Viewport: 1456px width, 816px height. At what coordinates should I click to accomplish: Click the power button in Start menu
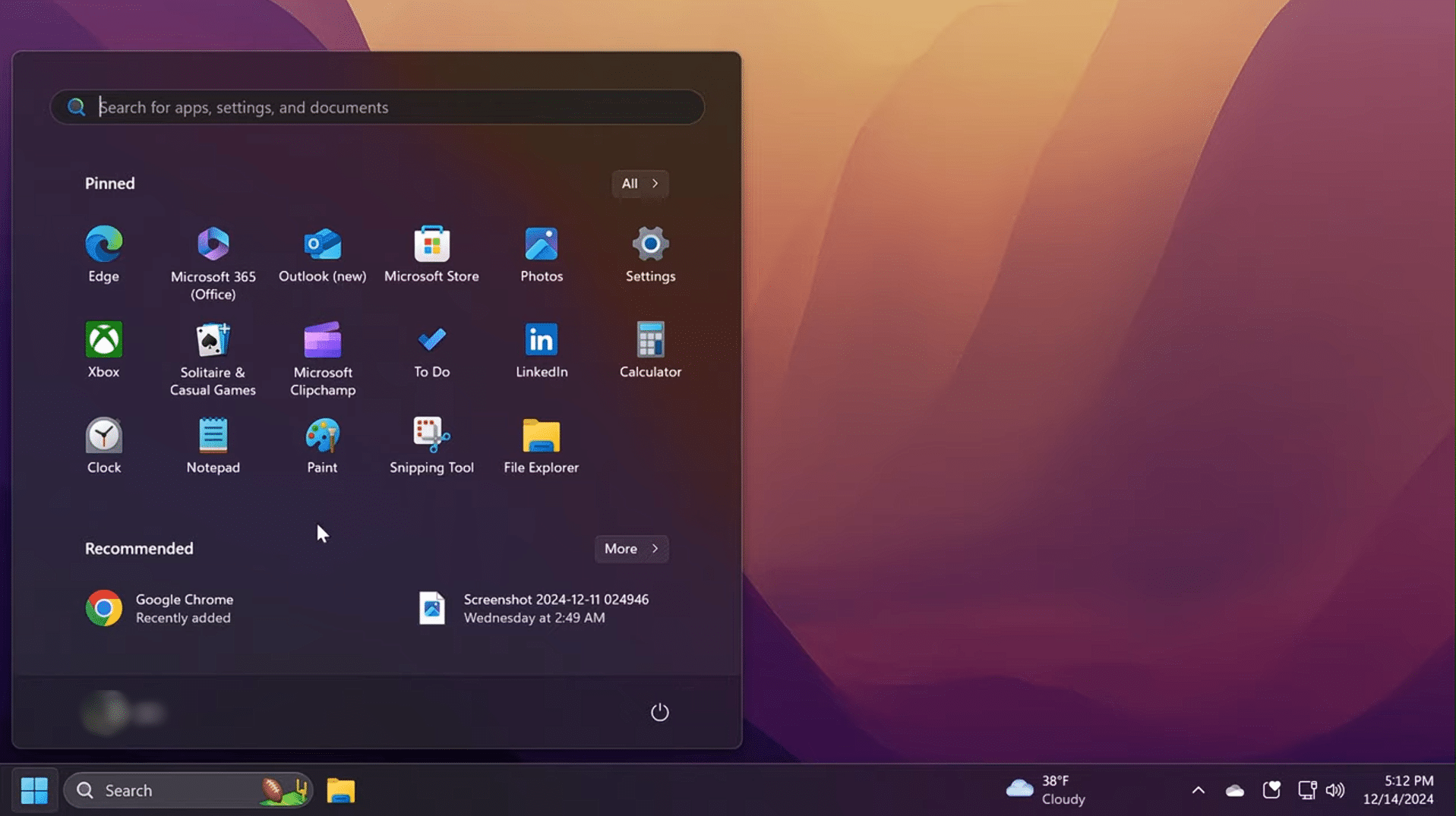click(x=659, y=712)
